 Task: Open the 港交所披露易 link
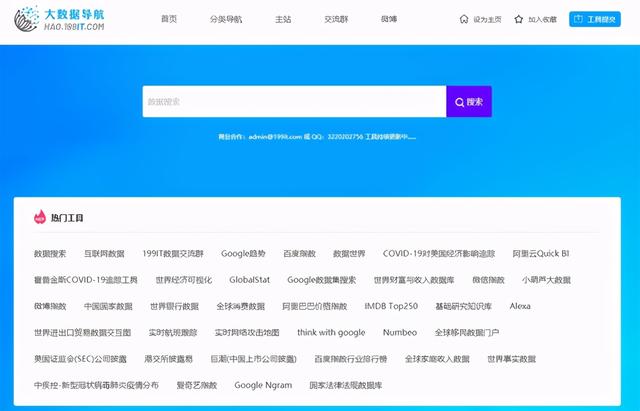point(168,359)
